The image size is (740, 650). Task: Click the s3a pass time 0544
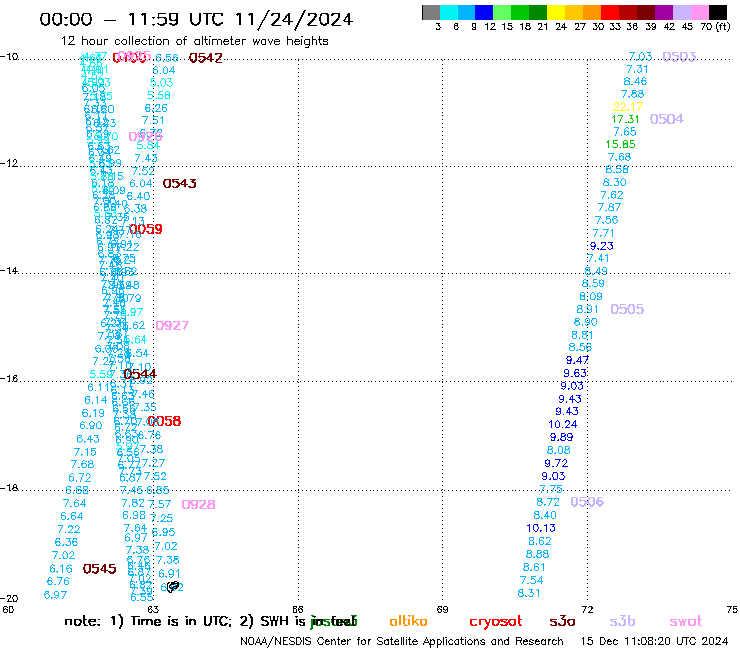point(140,374)
